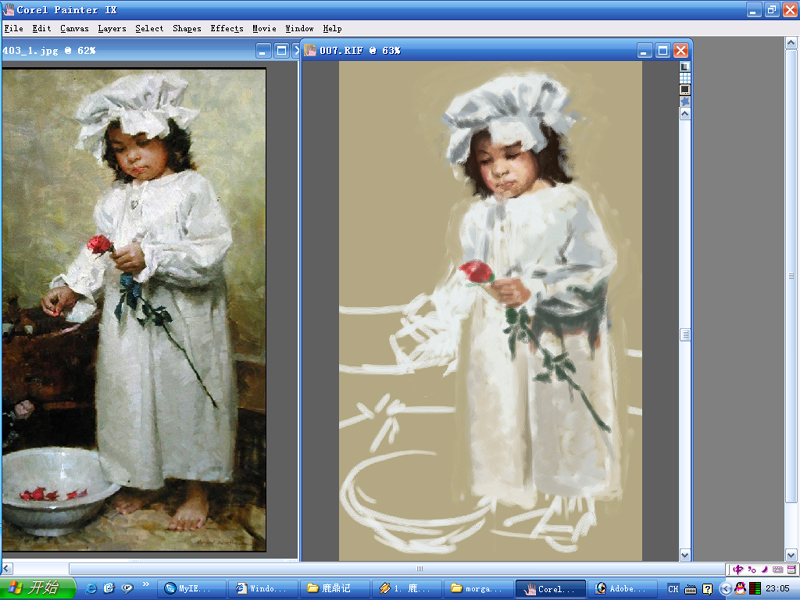The image size is (800, 600).
Task: Launch Internet Explorer from Quick Launch
Action: tap(91, 588)
